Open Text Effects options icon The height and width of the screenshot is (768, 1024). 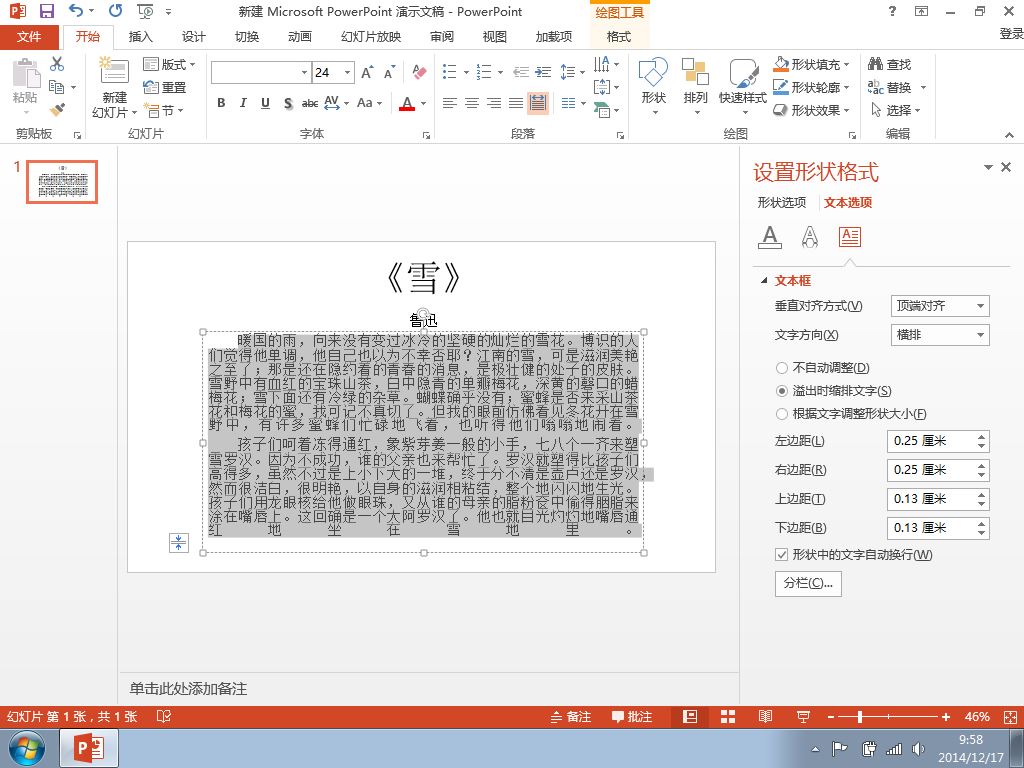[810, 236]
